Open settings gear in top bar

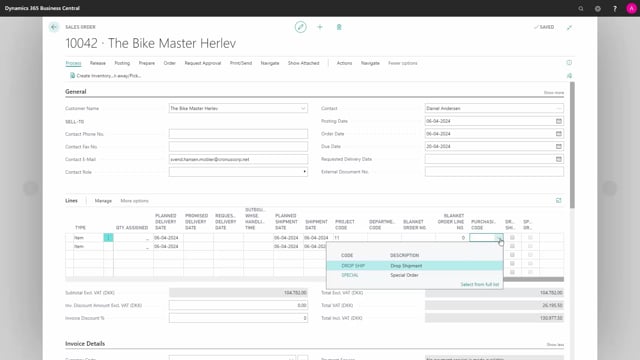[x=598, y=8]
